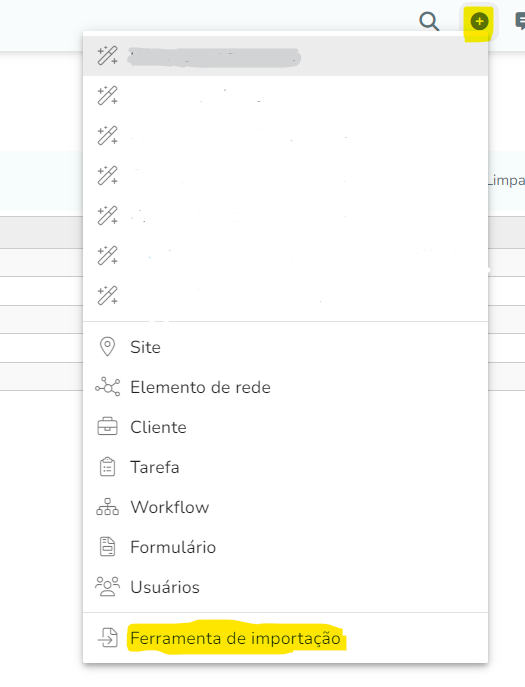Click the document icon for Formulário

[x=107, y=546]
